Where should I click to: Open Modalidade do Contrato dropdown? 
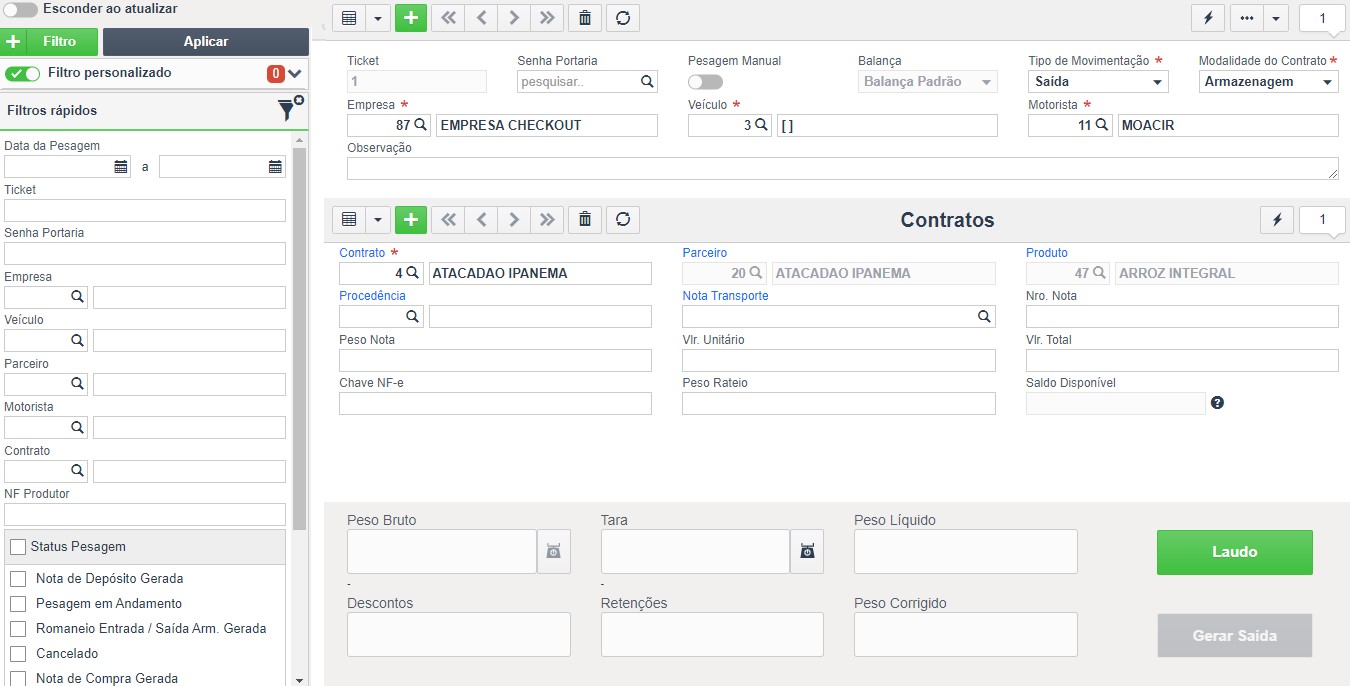[x=1268, y=82]
